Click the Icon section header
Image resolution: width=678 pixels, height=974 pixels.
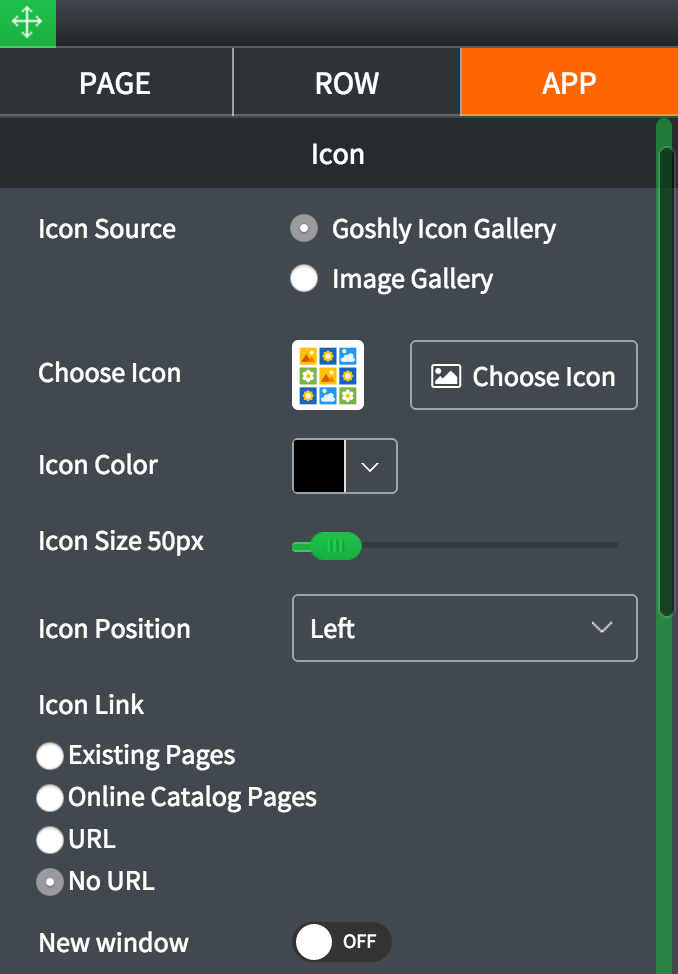pos(338,155)
